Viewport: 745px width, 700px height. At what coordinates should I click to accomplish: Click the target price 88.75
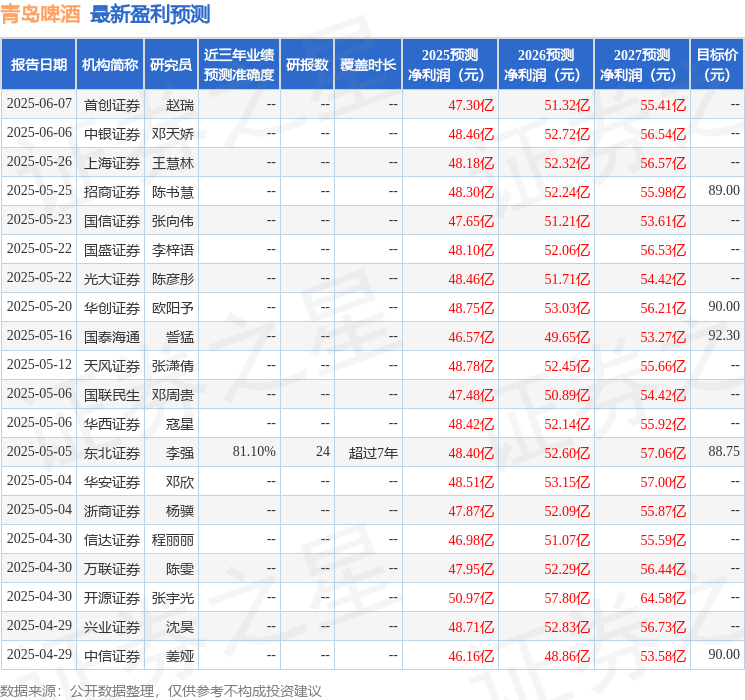(724, 451)
